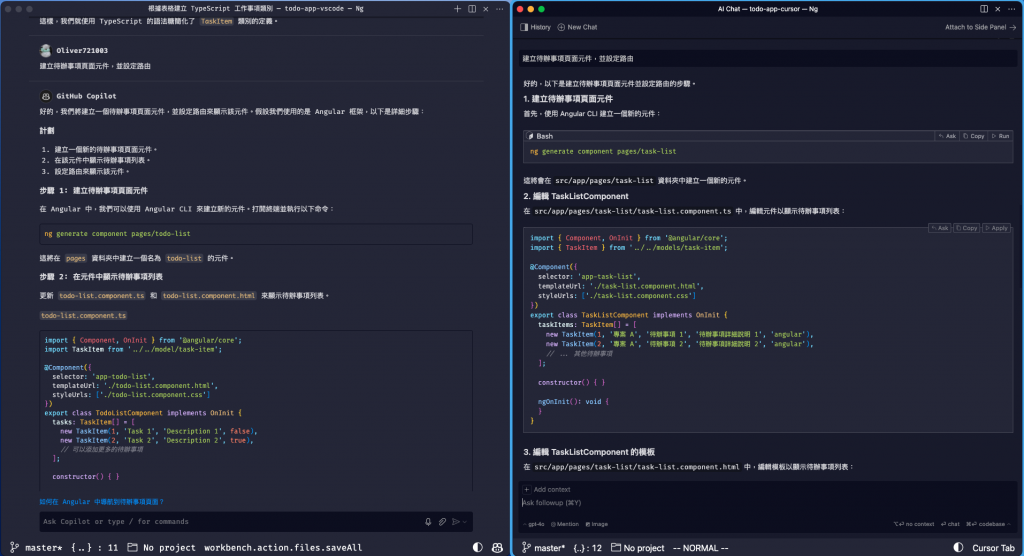1024x556 pixels.
Task: Click the master branch indicator in the Copilot window status bar
Action: pyautogui.click(x=36, y=548)
